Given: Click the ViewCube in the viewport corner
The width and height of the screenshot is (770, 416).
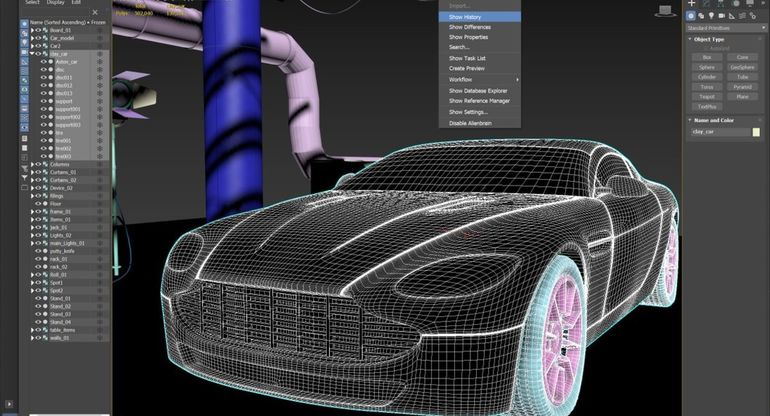Looking at the screenshot, I should point(665,10).
